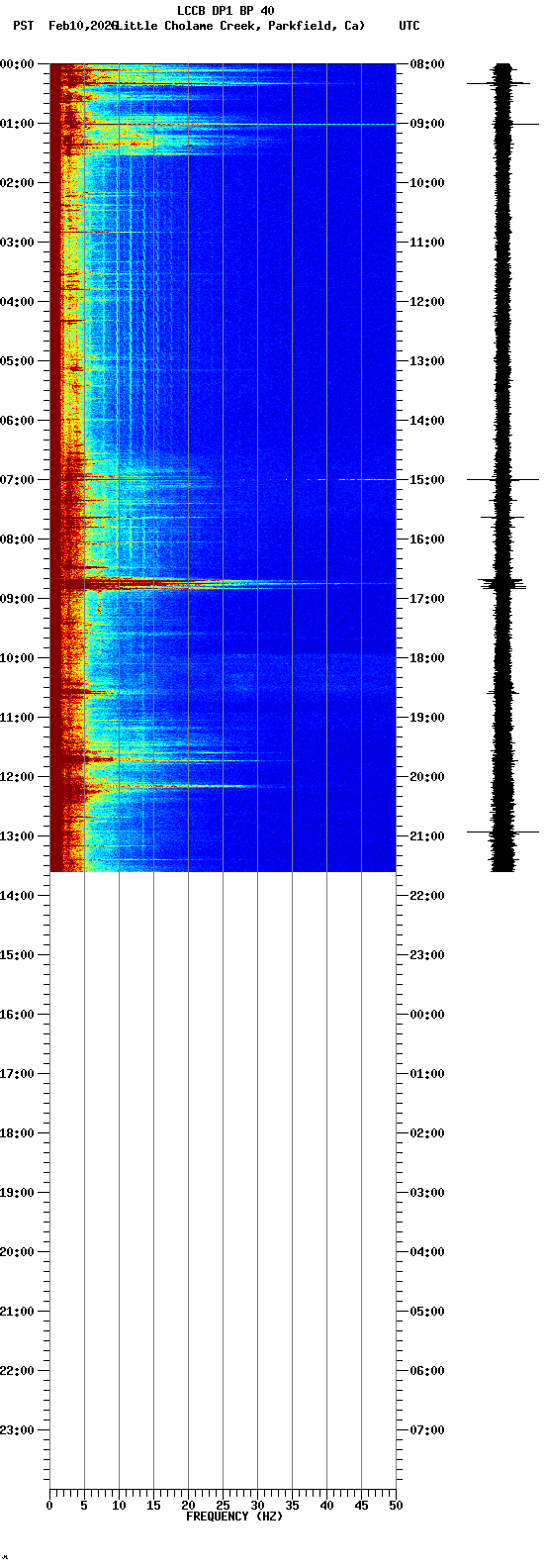Click the PST '14:00' time label
This screenshot has height=1568, width=546.
pyautogui.click(x=17, y=896)
